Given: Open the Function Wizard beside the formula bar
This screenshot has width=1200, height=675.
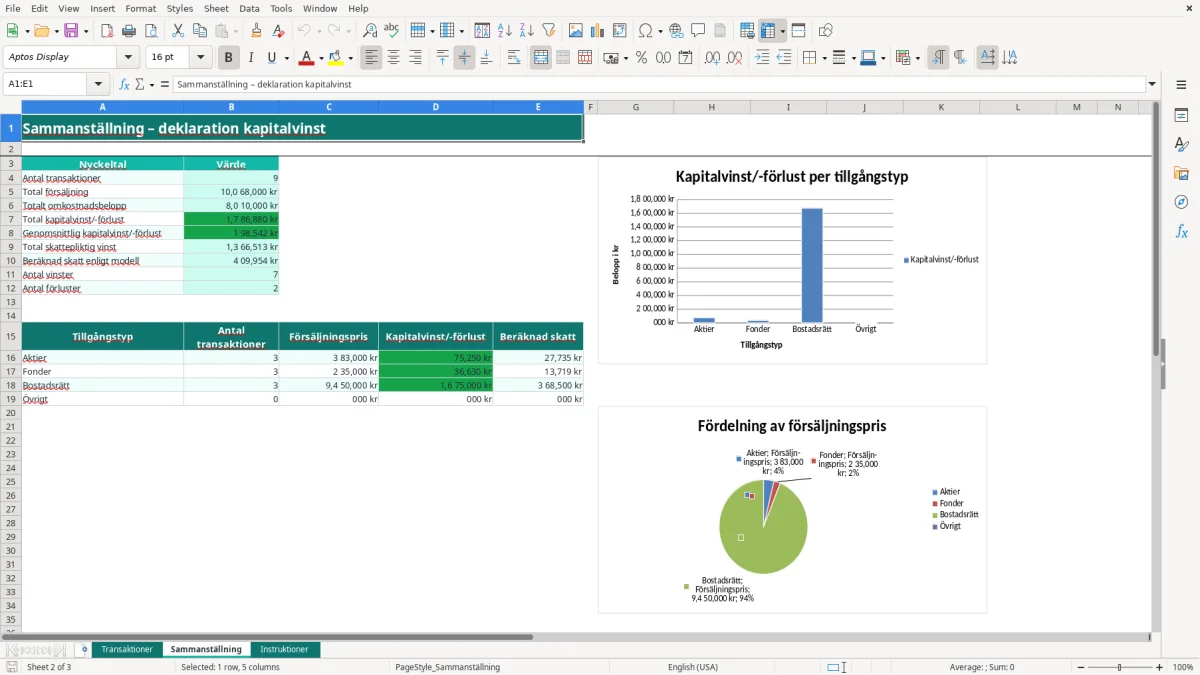Looking at the screenshot, I should pyautogui.click(x=125, y=84).
